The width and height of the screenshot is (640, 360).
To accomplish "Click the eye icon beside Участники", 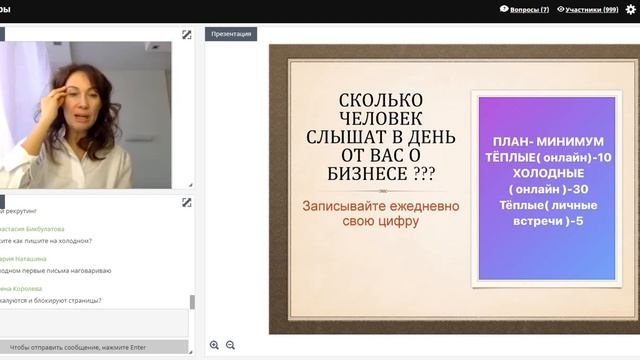I will pyautogui.click(x=561, y=9).
